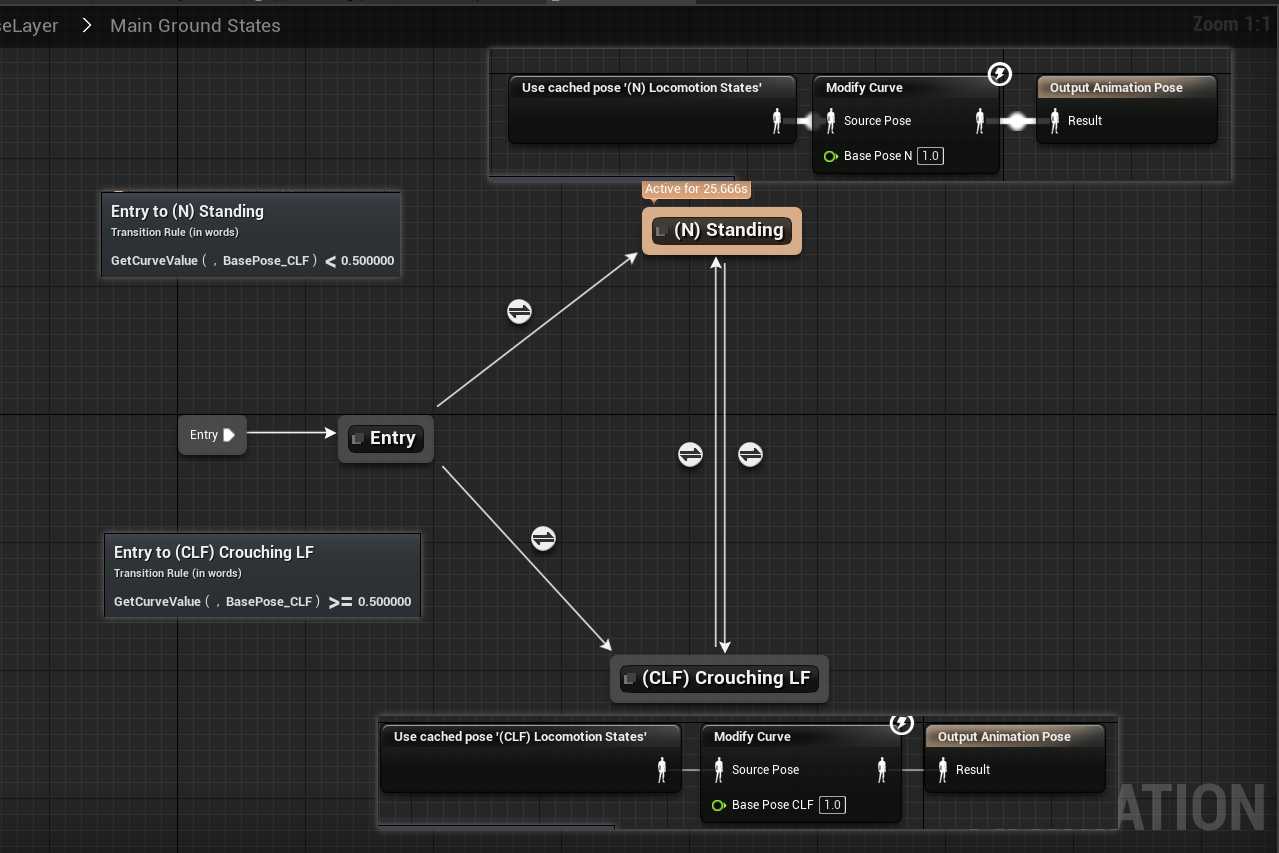Click transition rule icon from Entry to (N) Standing
1279x853 pixels.
point(519,312)
